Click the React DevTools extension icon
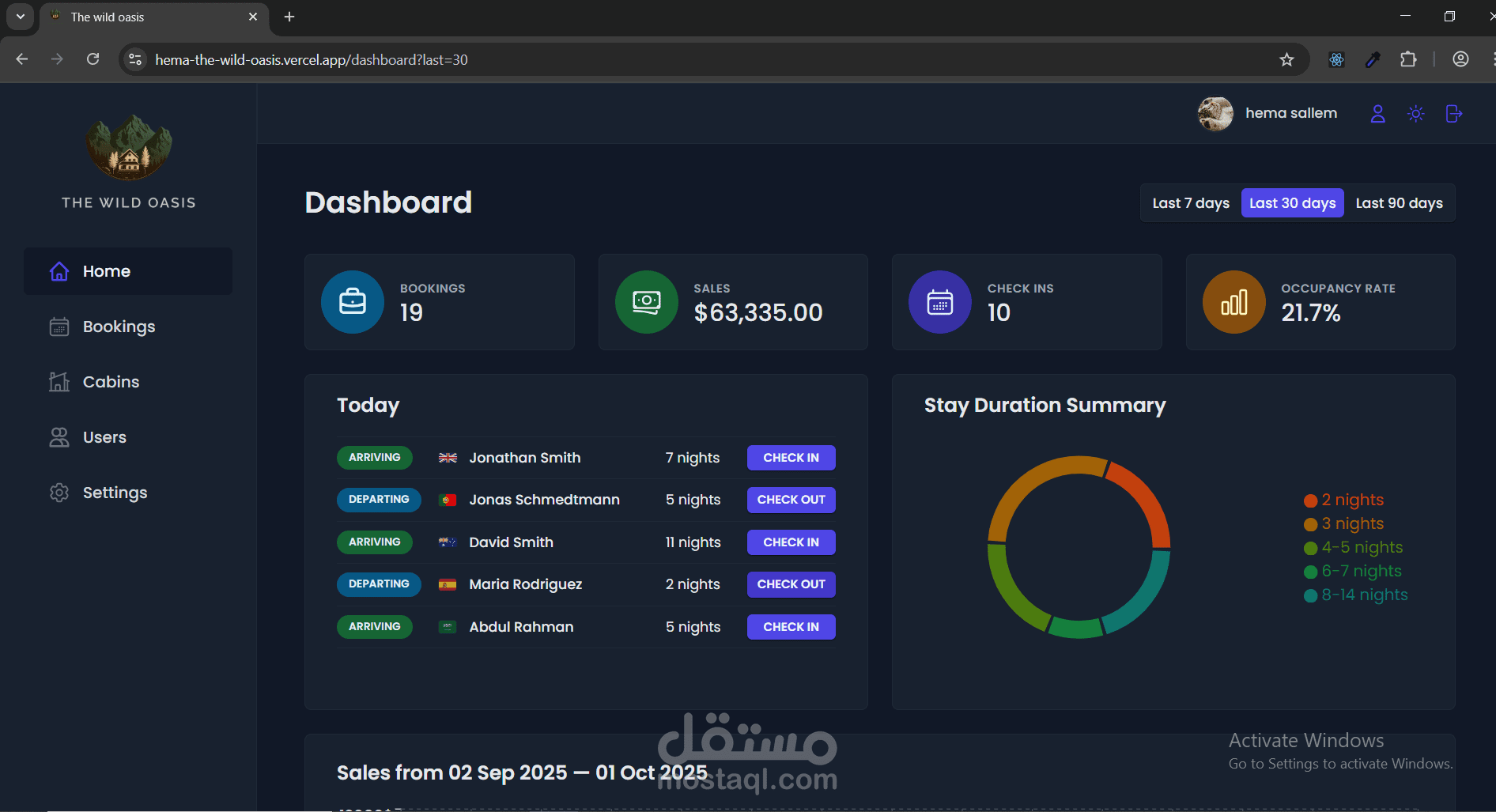 point(1336,60)
